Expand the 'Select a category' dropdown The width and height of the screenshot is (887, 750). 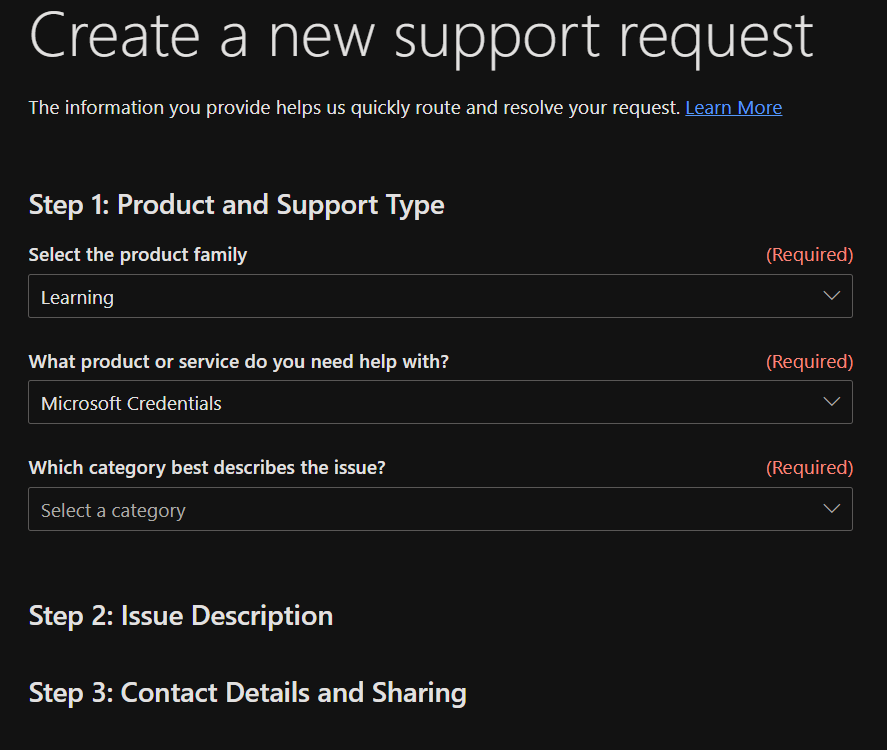(x=440, y=509)
